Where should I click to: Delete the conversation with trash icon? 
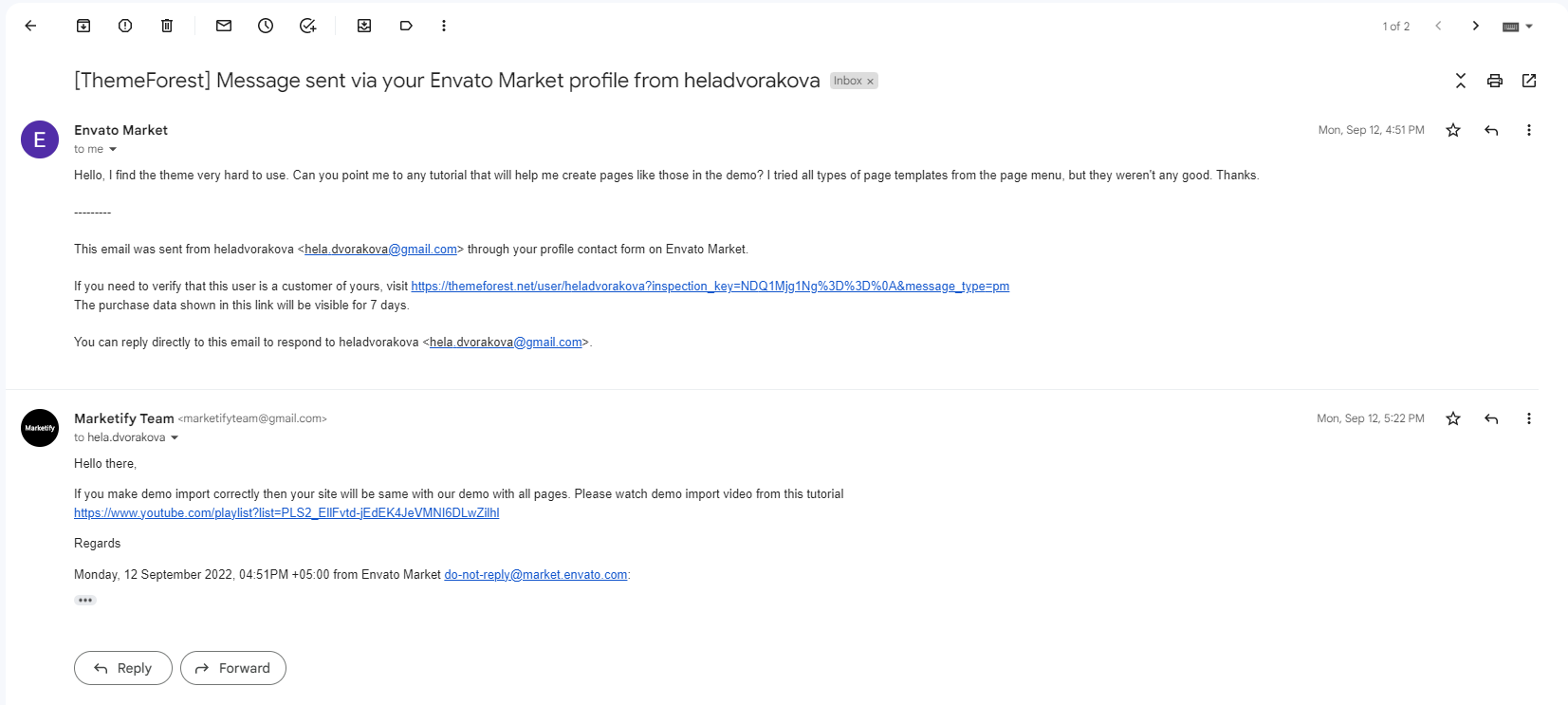(x=167, y=26)
